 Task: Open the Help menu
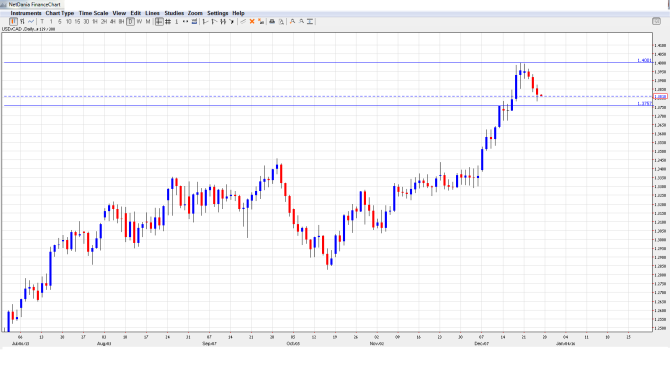pyautogui.click(x=238, y=13)
